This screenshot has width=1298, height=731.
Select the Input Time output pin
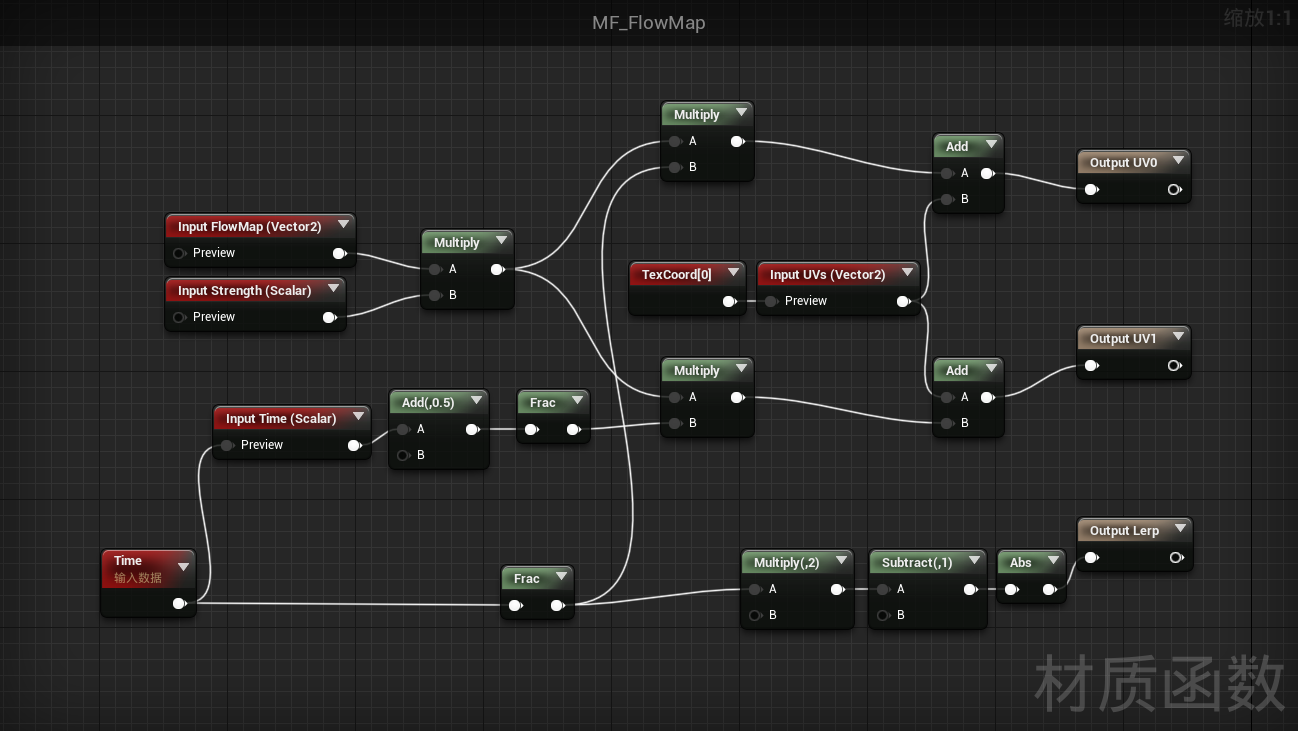(x=355, y=445)
